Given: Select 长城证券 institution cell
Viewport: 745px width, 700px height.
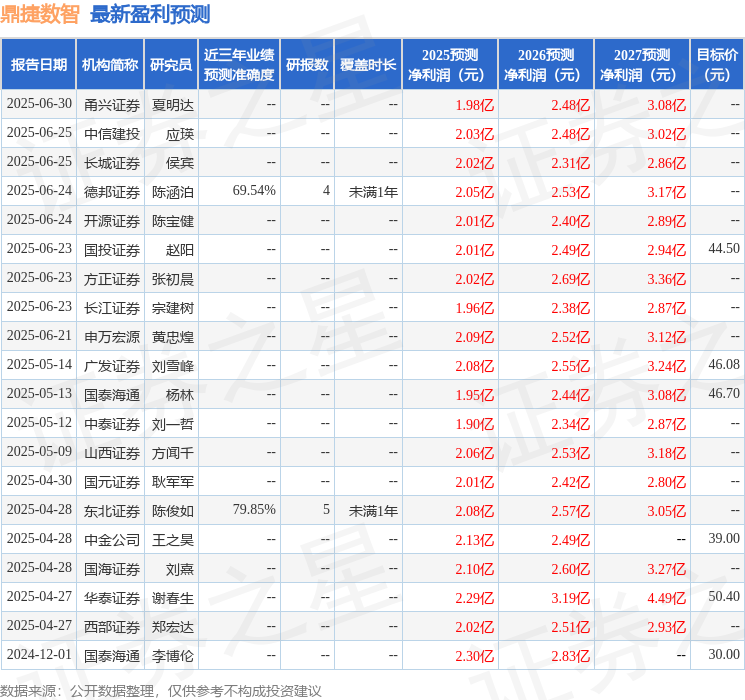Looking at the screenshot, I should coord(112,163).
